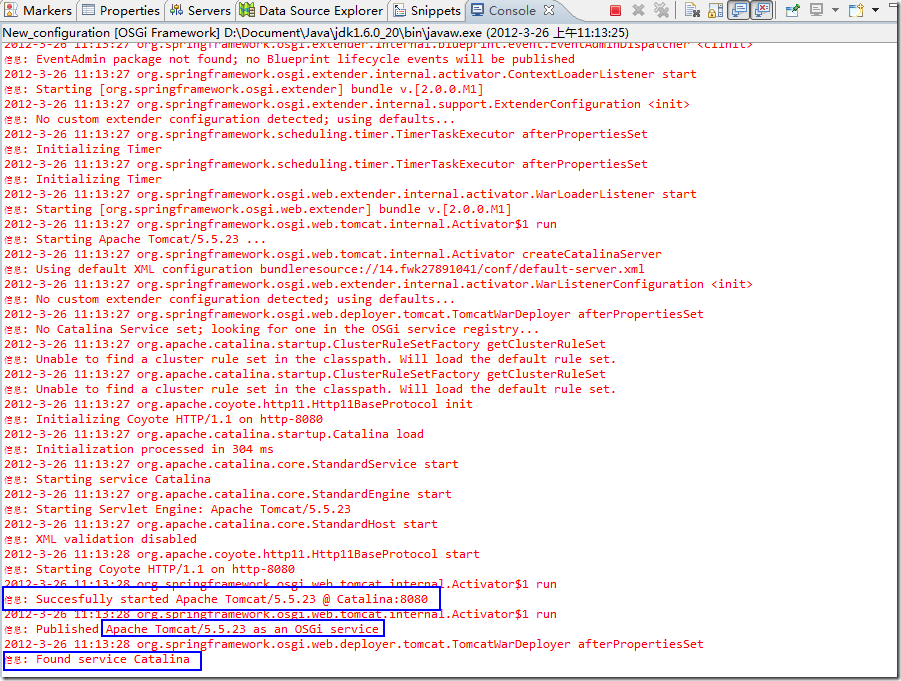Image resolution: width=901 pixels, height=681 pixels.
Task: Remove all terminated launches via double X icon
Action: click(661, 10)
